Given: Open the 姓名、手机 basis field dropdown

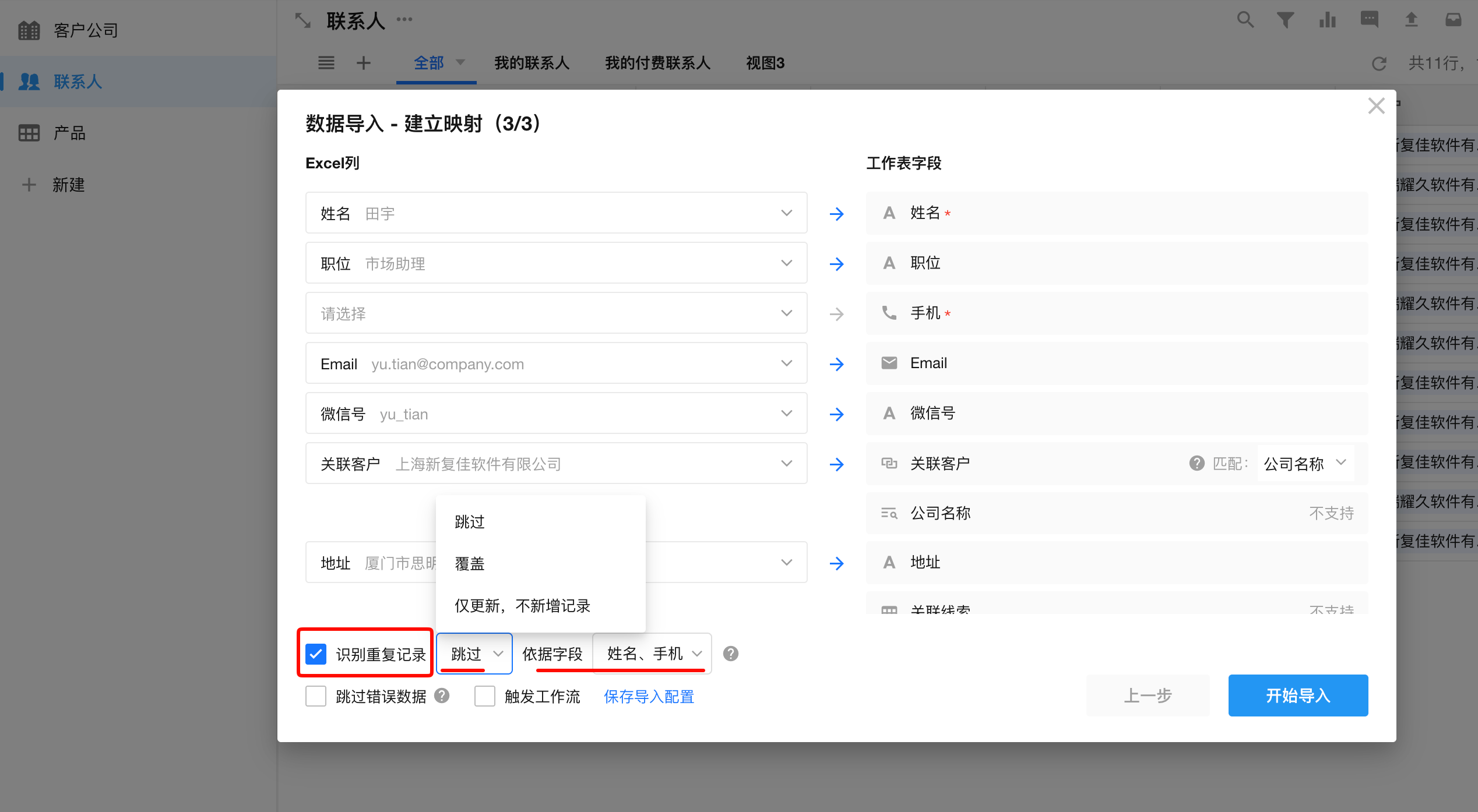Looking at the screenshot, I should [653, 654].
